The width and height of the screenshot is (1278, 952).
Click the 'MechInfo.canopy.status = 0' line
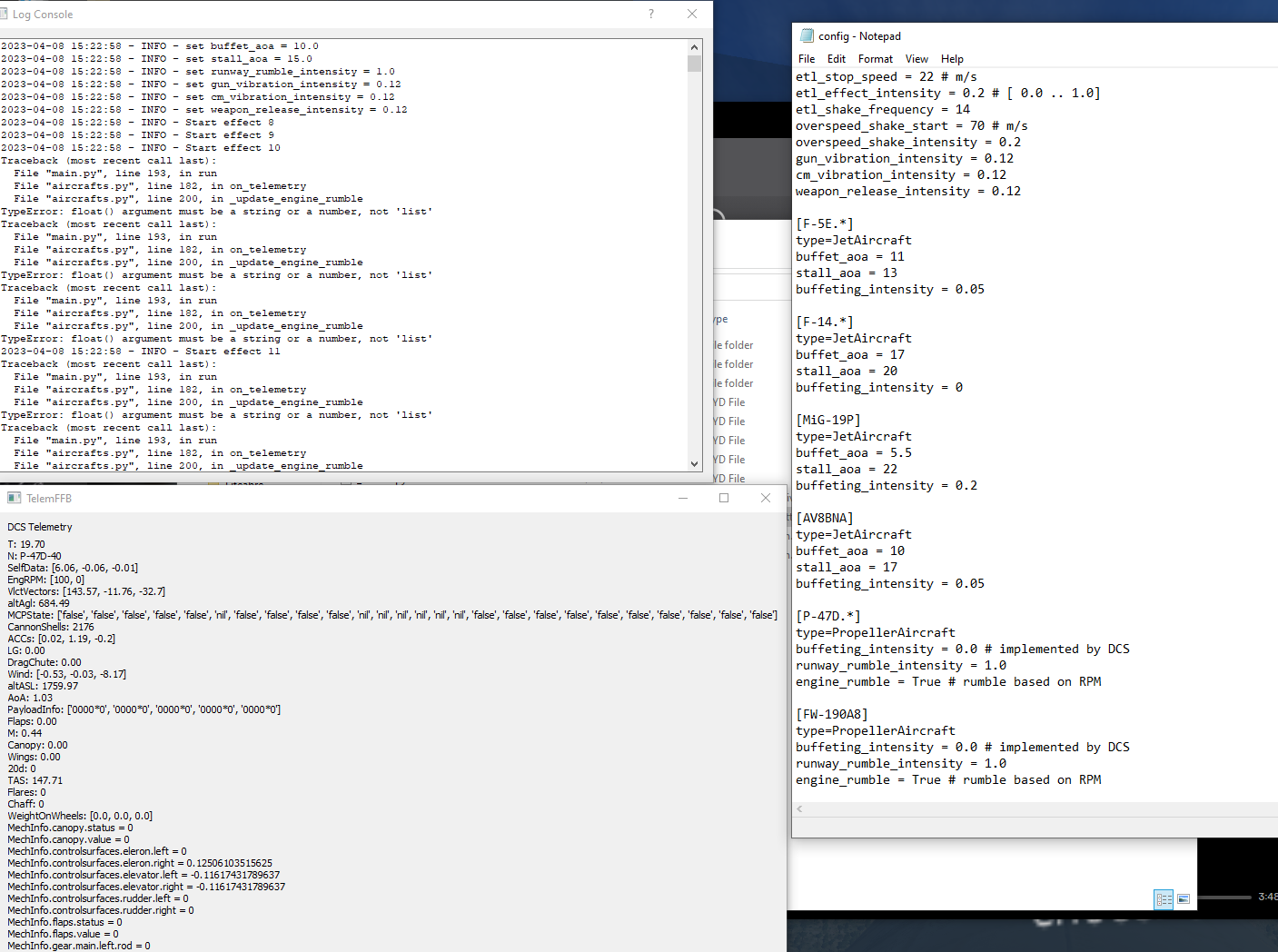pos(70,828)
